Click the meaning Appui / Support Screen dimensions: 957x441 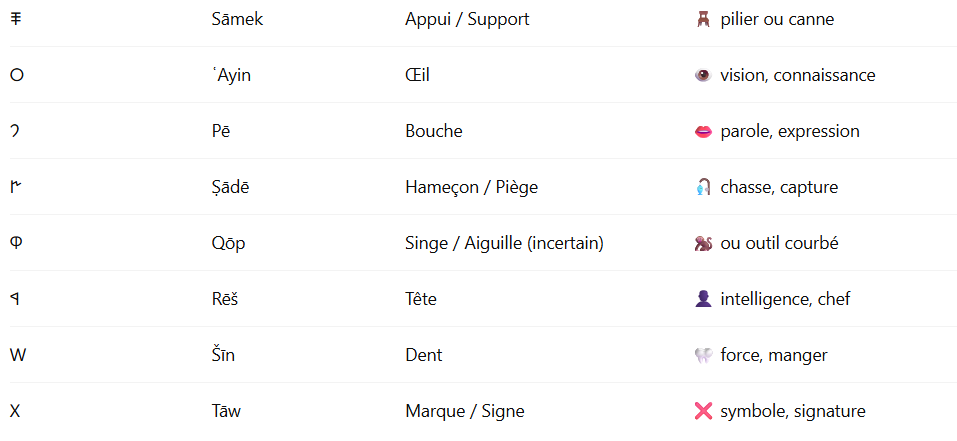pyautogui.click(x=467, y=20)
